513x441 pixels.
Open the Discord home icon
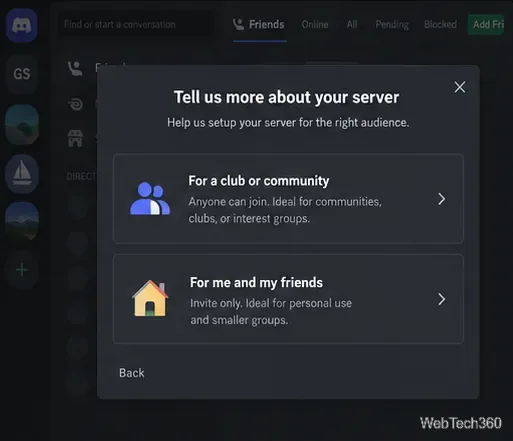[x=22, y=25]
